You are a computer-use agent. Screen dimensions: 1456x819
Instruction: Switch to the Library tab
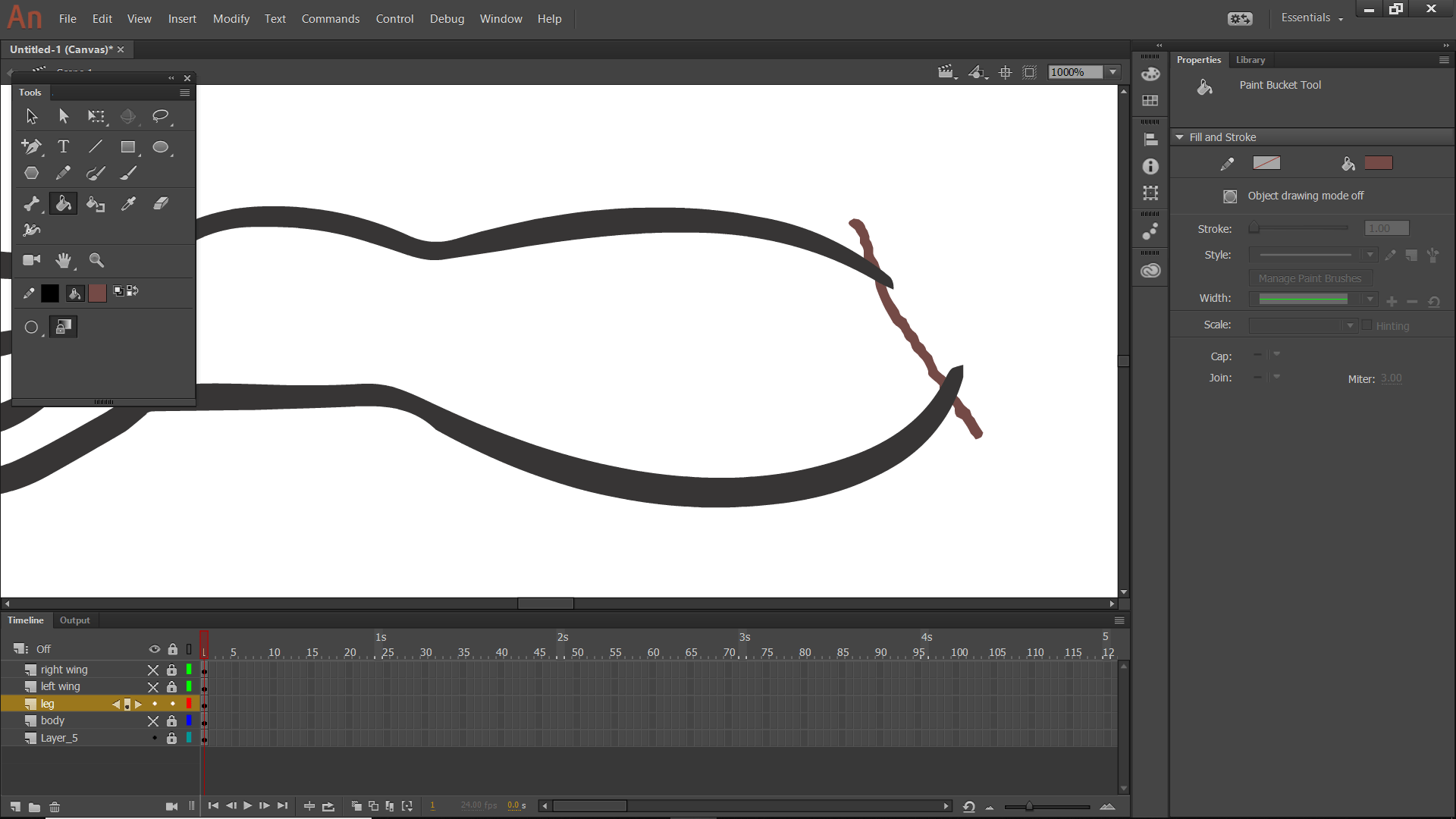point(1250,60)
